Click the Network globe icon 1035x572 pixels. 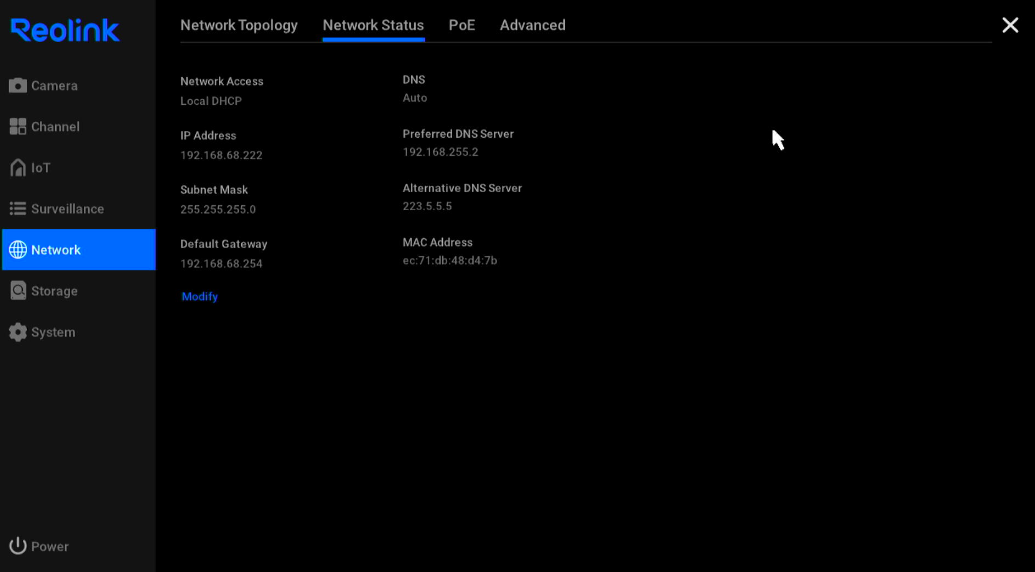coord(18,249)
